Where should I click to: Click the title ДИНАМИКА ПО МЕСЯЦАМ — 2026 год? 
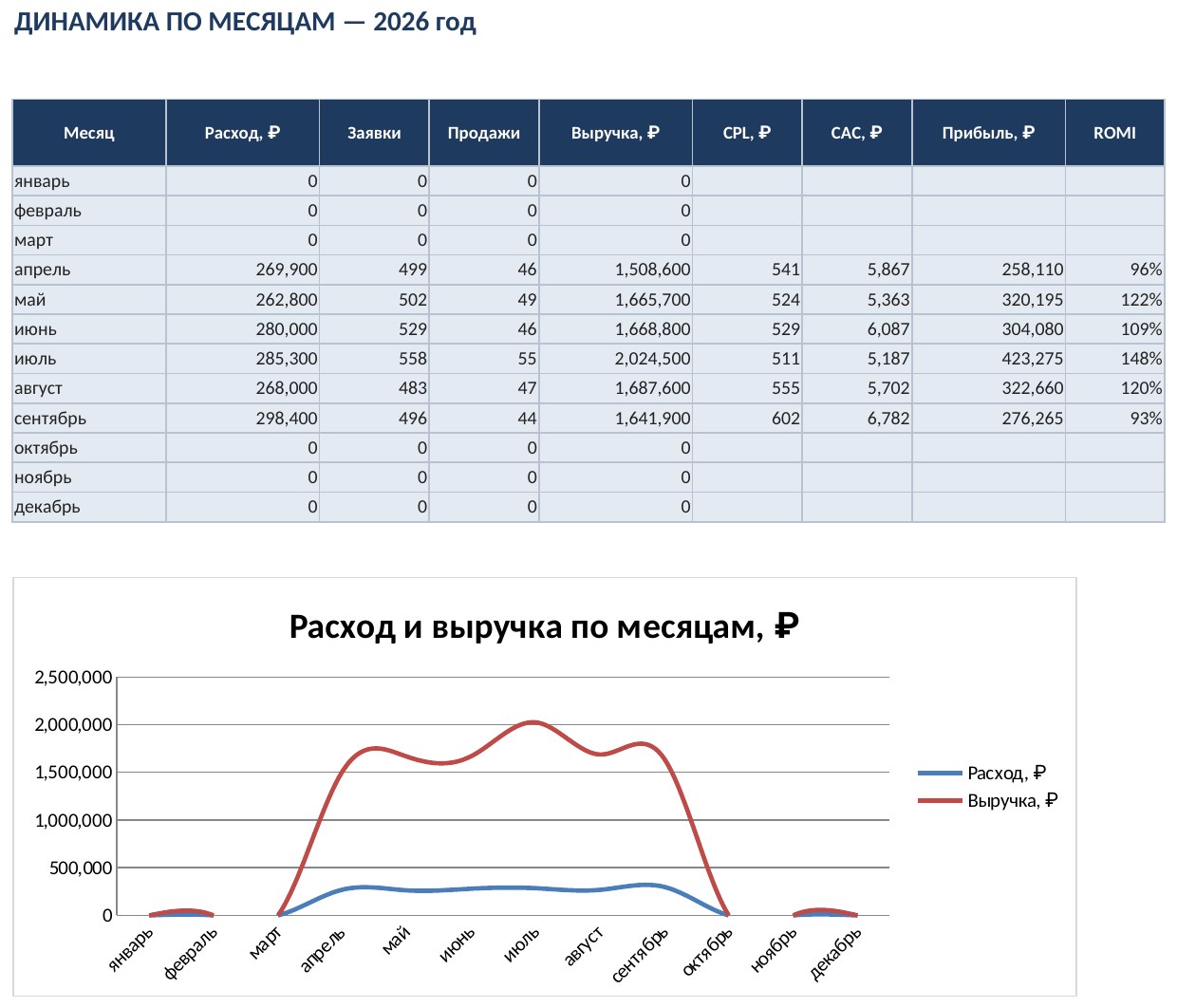(245, 22)
